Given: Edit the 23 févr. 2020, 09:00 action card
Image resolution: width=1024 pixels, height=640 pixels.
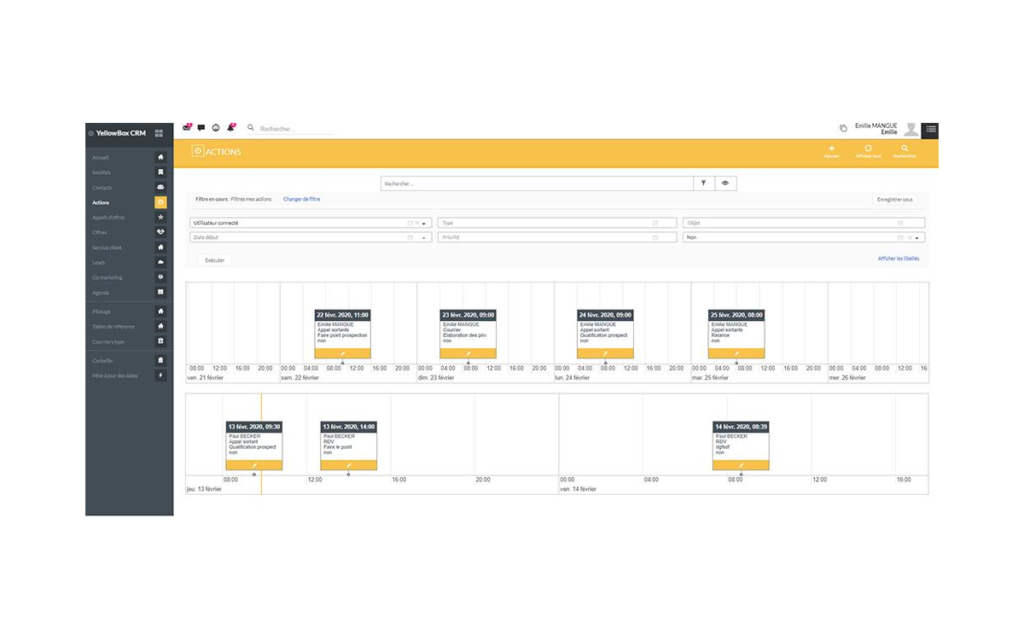Looking at the screenshot, I should (468, 353).
